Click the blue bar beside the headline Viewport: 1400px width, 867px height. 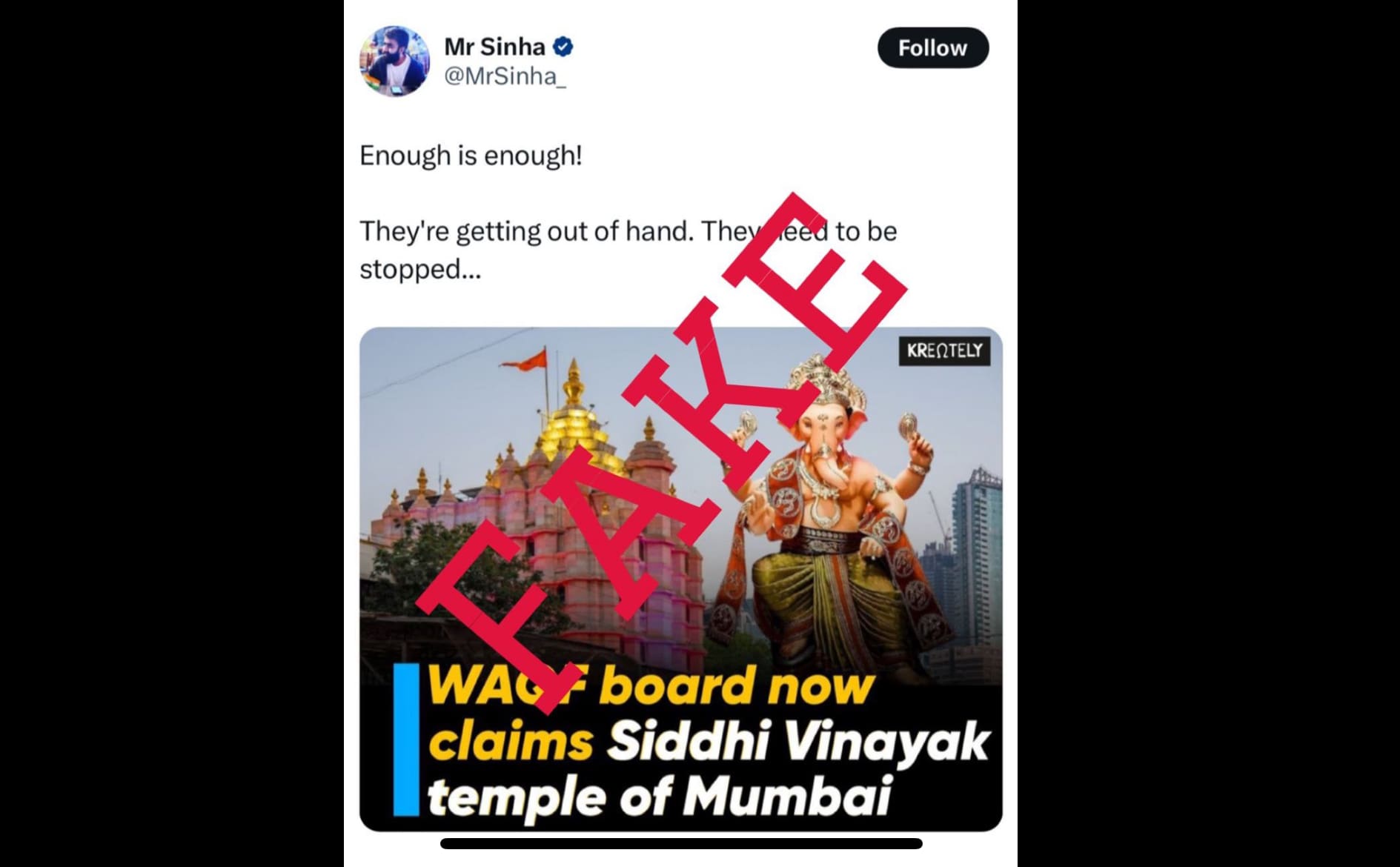click(x=406, y=740)
